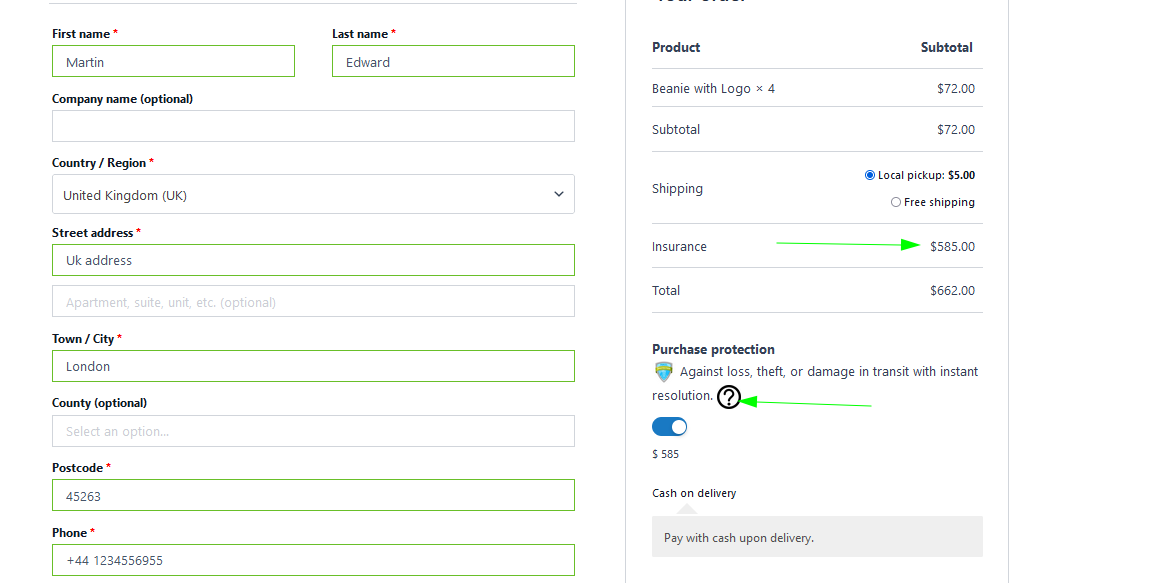Click the purchase protection help question mark icon
This screenshot has width=1151, height=583.
coord(729,397)
